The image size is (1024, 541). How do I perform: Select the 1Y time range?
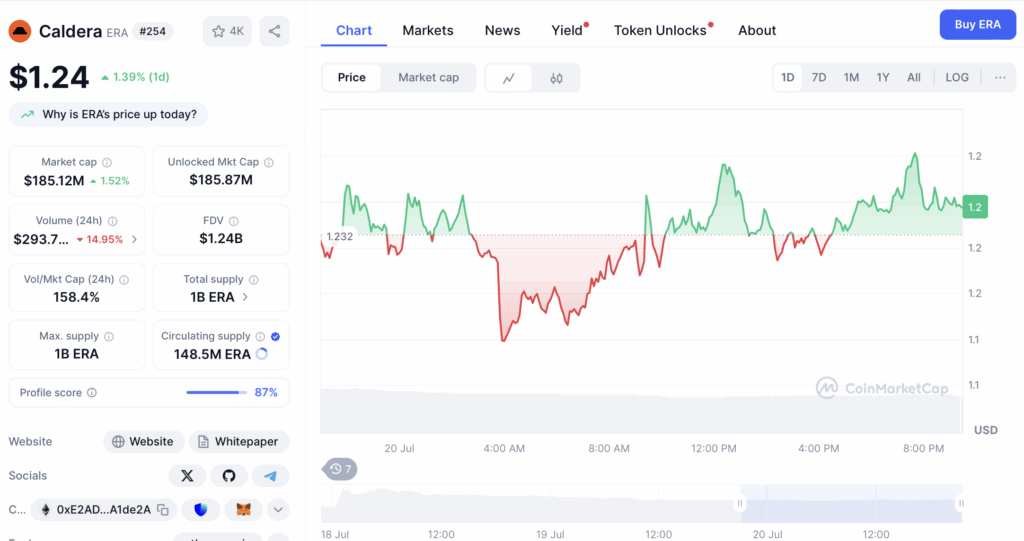pos(883,77)
